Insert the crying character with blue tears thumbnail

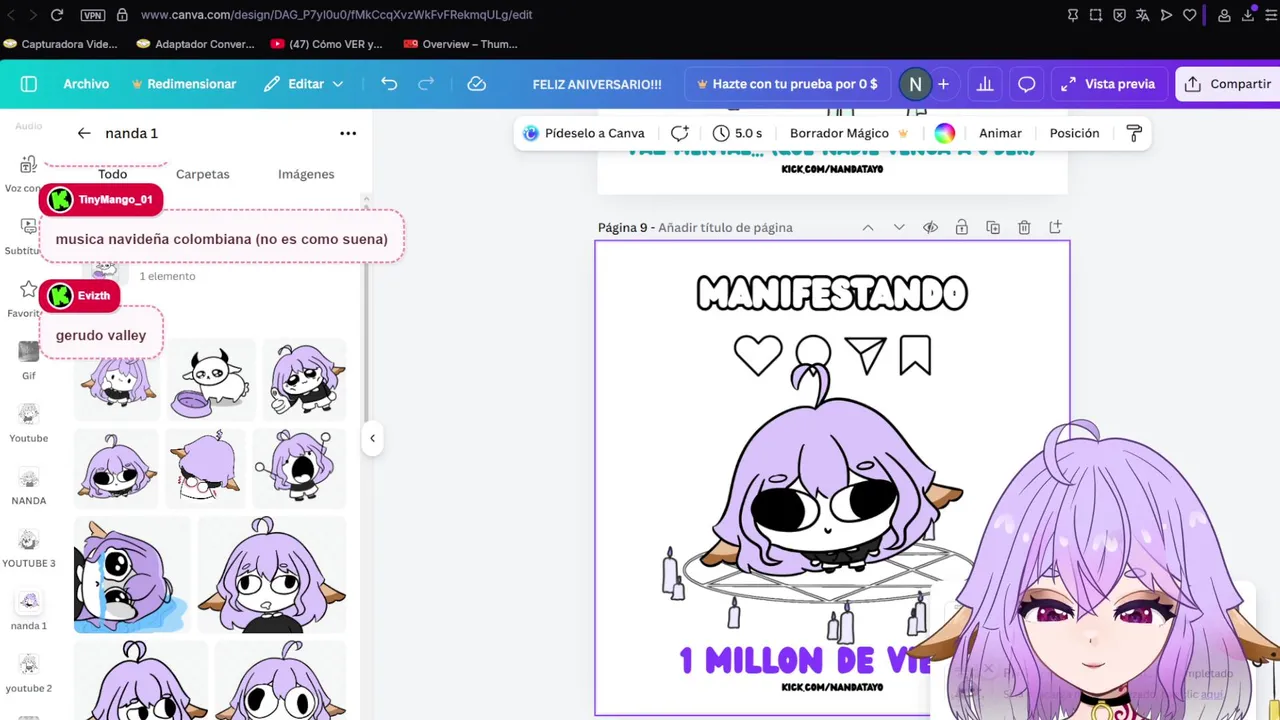(130, 575)
